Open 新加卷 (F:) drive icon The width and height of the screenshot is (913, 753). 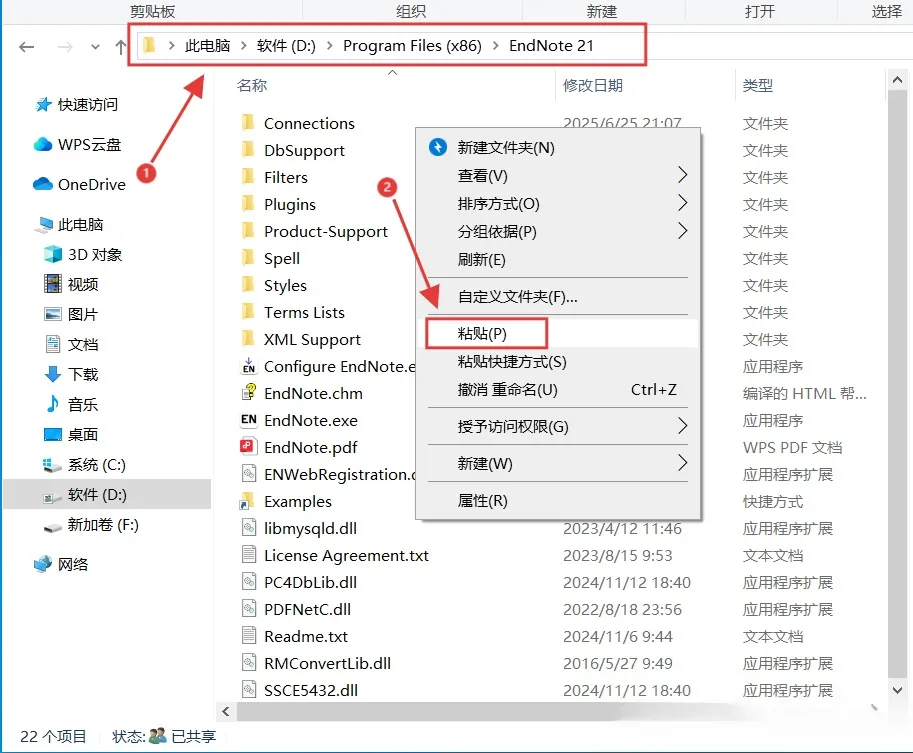point(53,526)
